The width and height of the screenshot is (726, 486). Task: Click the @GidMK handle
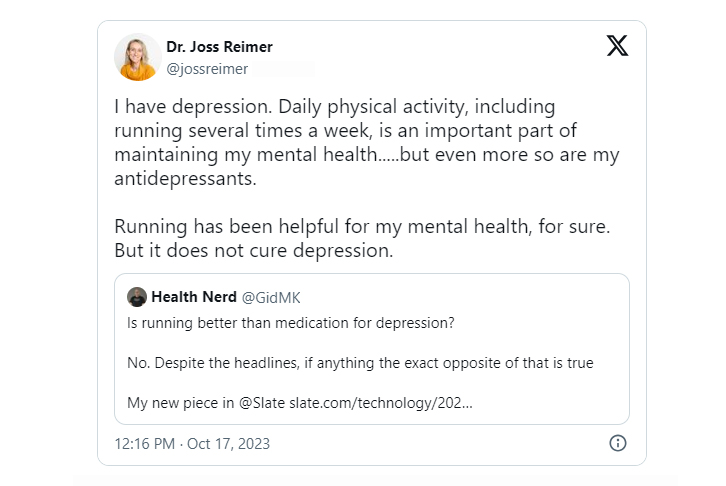(271, 297)
